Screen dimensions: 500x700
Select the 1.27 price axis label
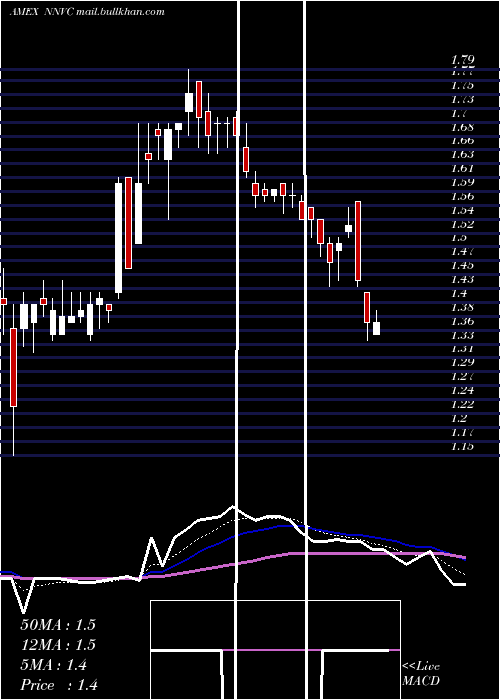pos(463,376)
